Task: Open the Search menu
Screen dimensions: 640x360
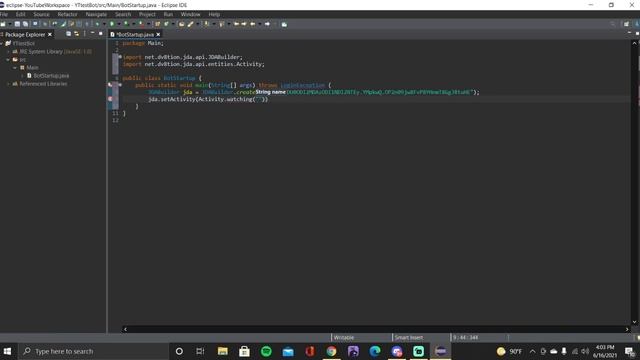Action: (123, 14)
